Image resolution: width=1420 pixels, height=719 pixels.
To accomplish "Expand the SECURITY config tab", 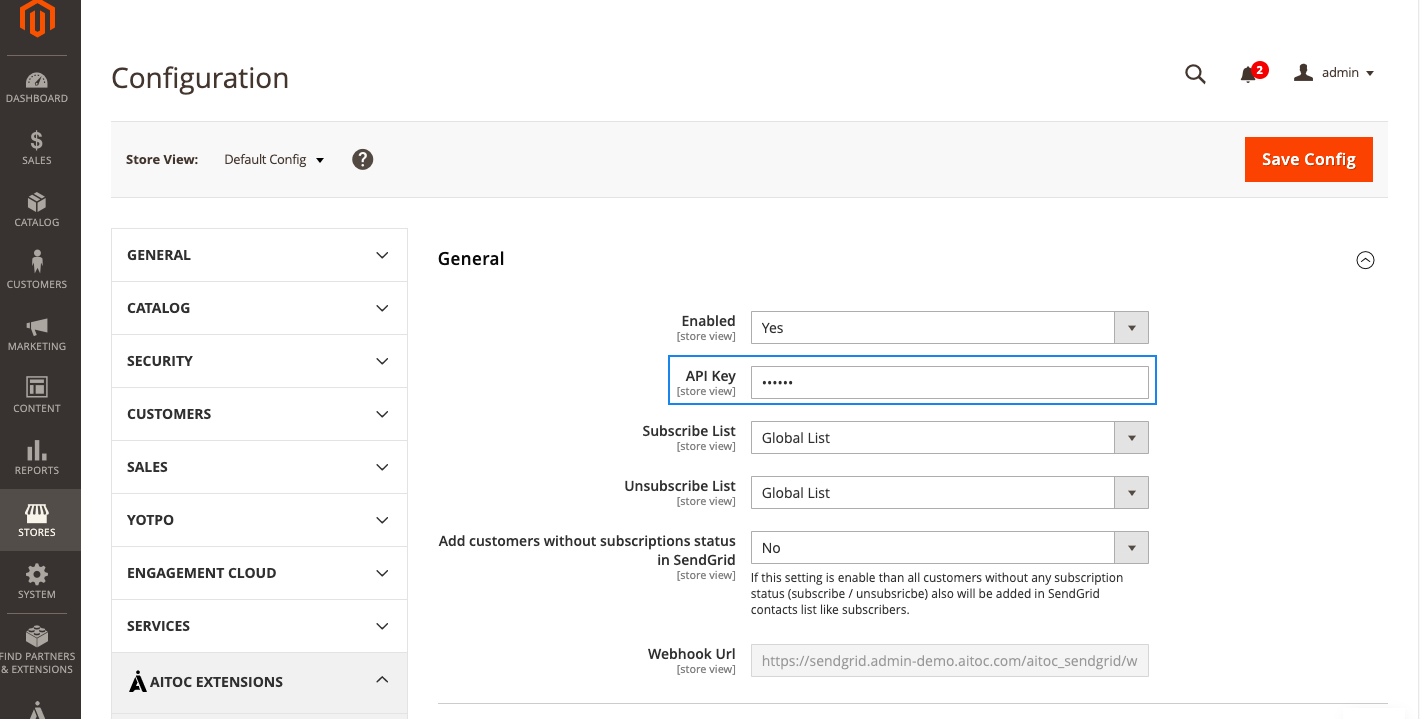I will pyautogui.click(x=259, y=361).
